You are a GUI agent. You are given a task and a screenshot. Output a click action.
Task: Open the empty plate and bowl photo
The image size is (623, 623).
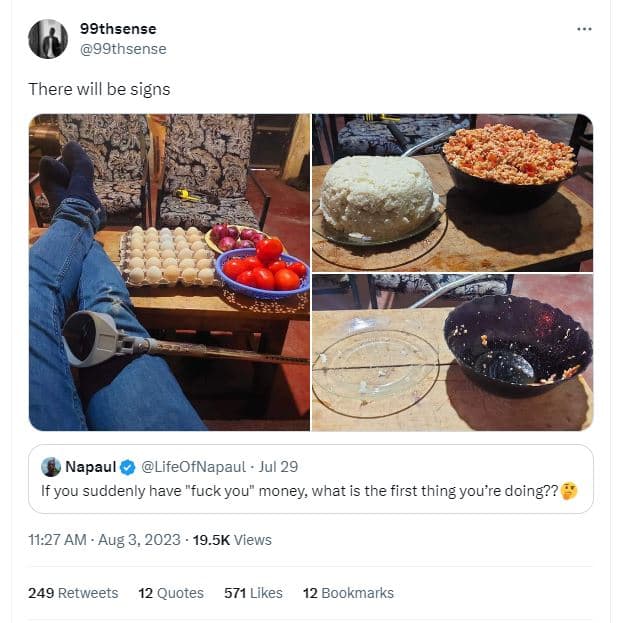coord(452,352)
